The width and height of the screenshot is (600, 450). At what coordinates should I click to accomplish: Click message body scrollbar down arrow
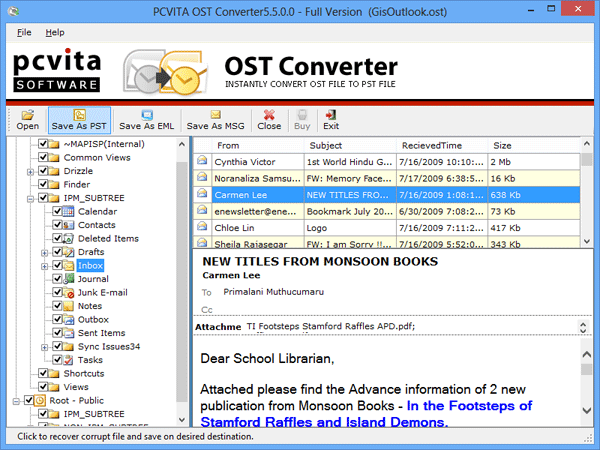click(587, 410)
